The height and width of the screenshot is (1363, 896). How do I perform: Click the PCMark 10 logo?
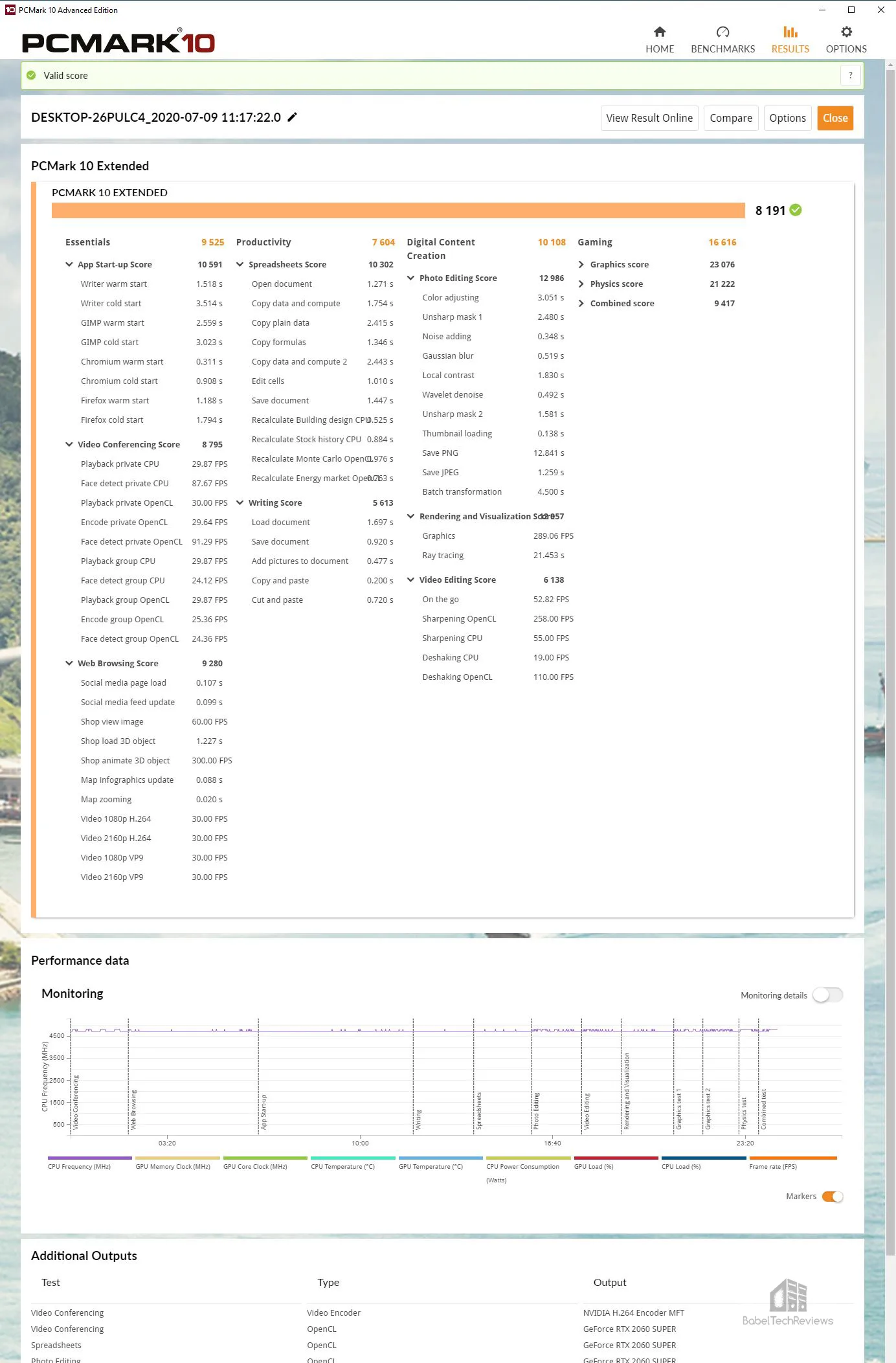118,43
